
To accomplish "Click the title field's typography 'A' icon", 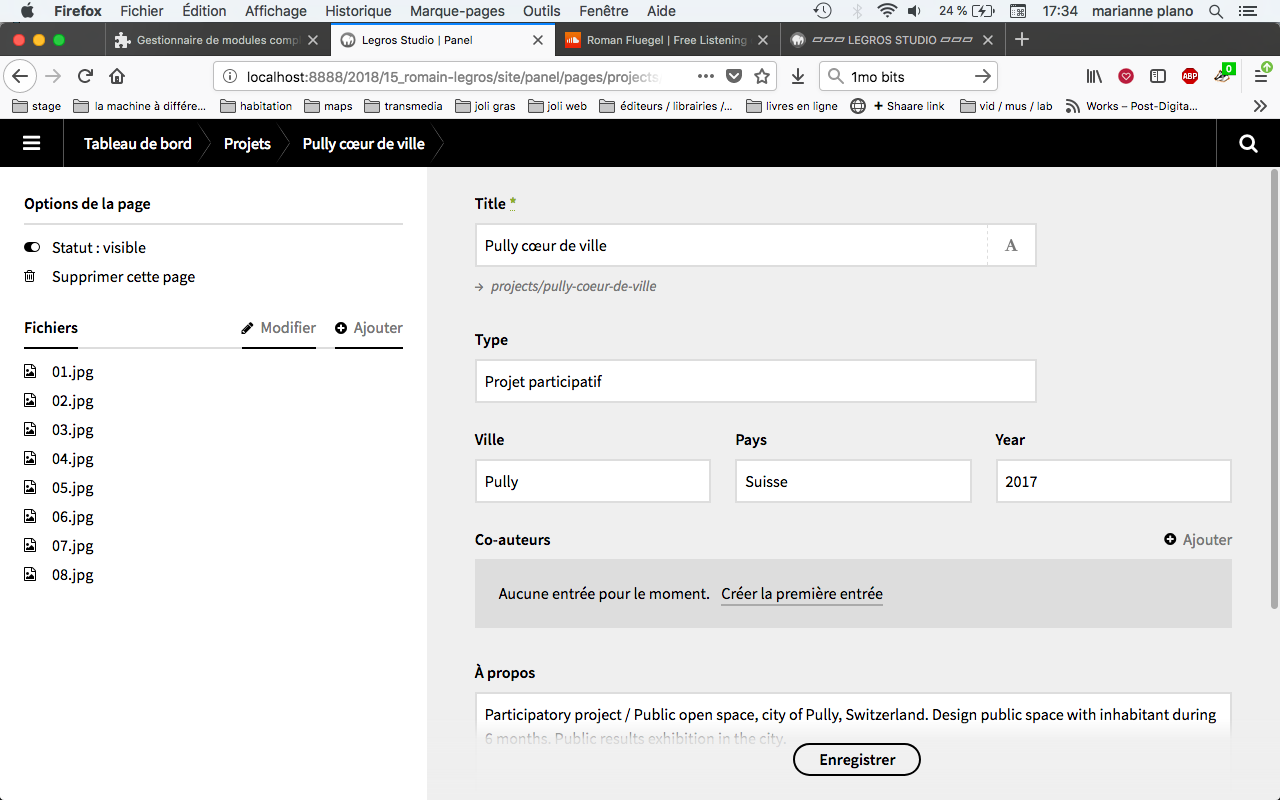I will click(x=1011, y=246).
